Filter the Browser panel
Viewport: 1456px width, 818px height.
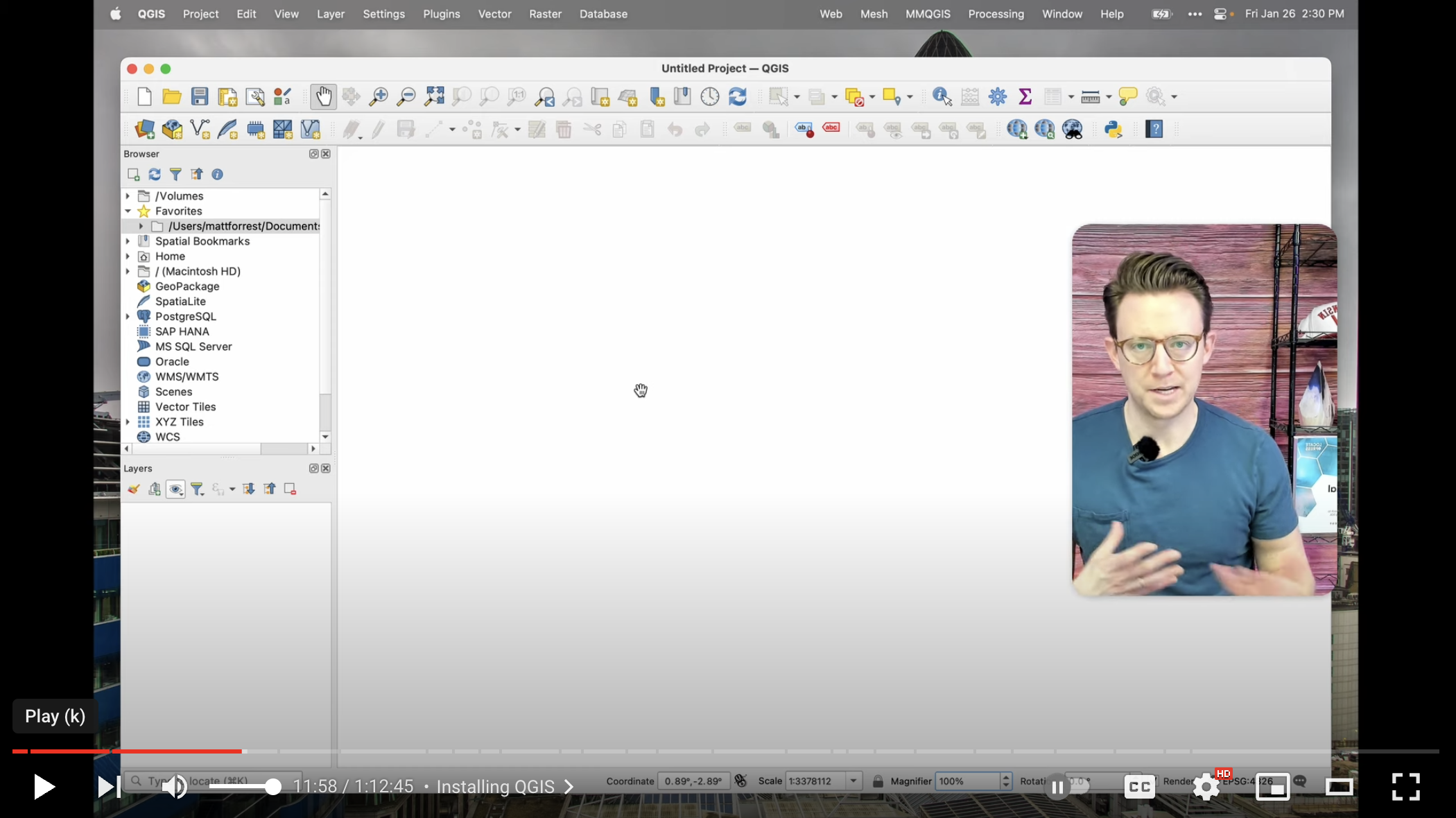175,174
